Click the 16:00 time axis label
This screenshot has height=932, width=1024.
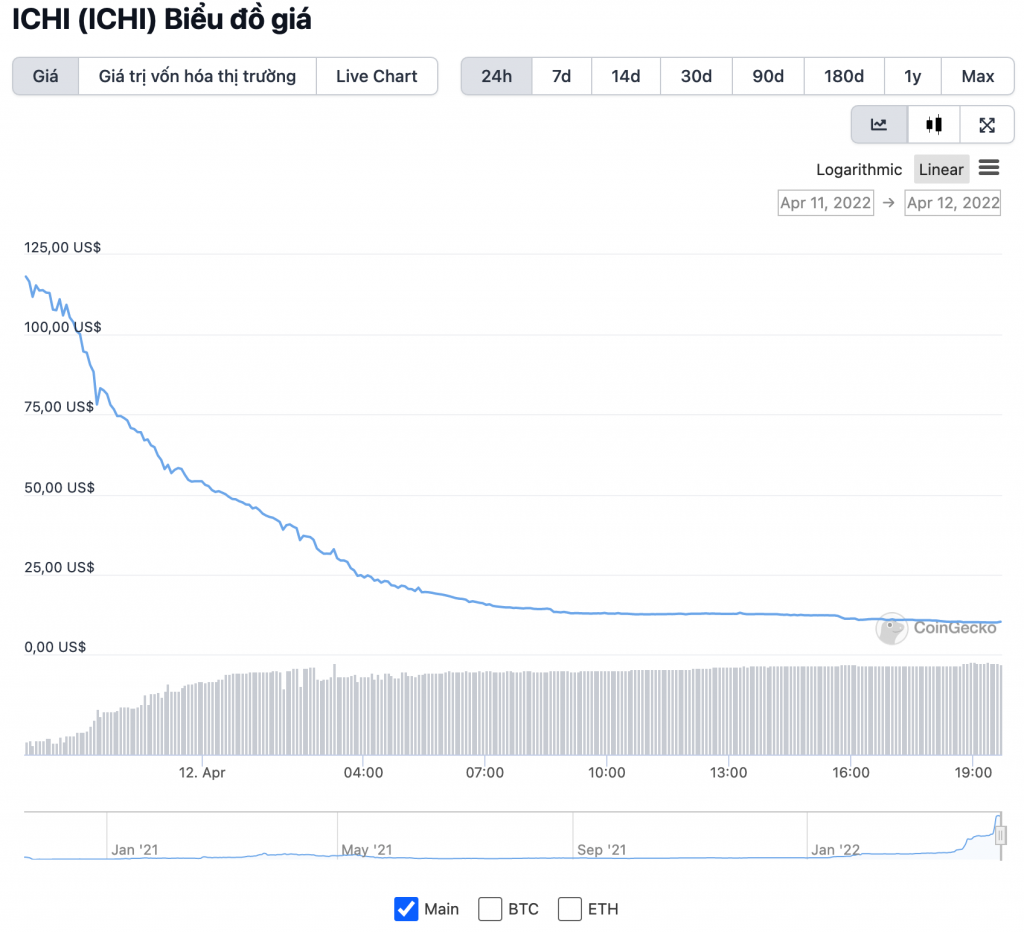850,773
